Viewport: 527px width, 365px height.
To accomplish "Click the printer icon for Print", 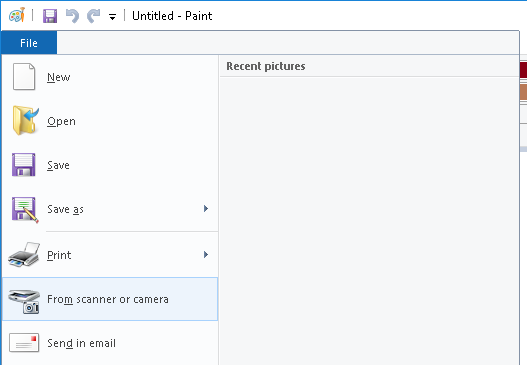I will [24, 254].
